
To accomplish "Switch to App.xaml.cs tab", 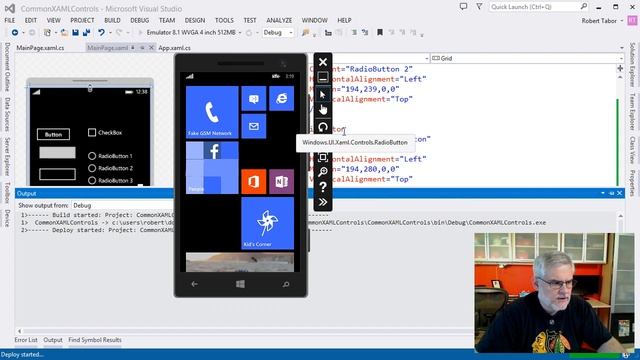I will [174, 48].
